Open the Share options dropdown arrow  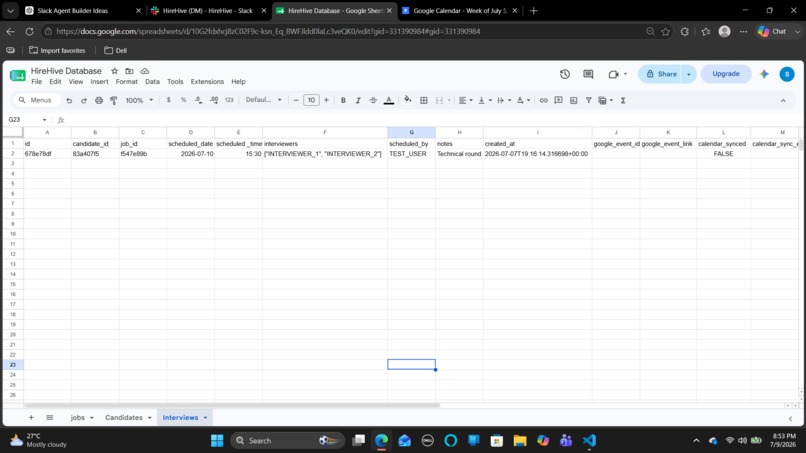[x=689, y=74]
